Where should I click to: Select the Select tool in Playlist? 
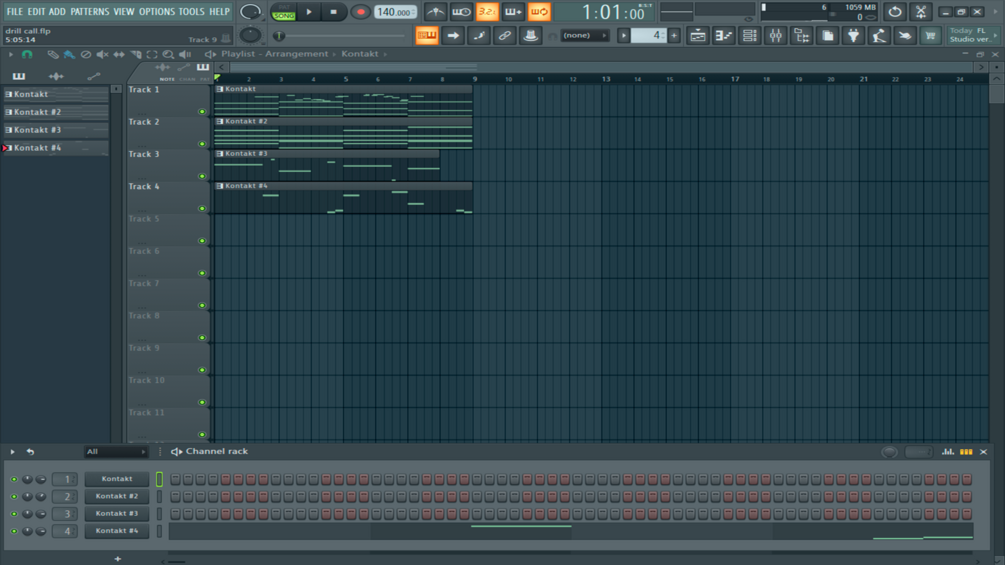(152, 54)
